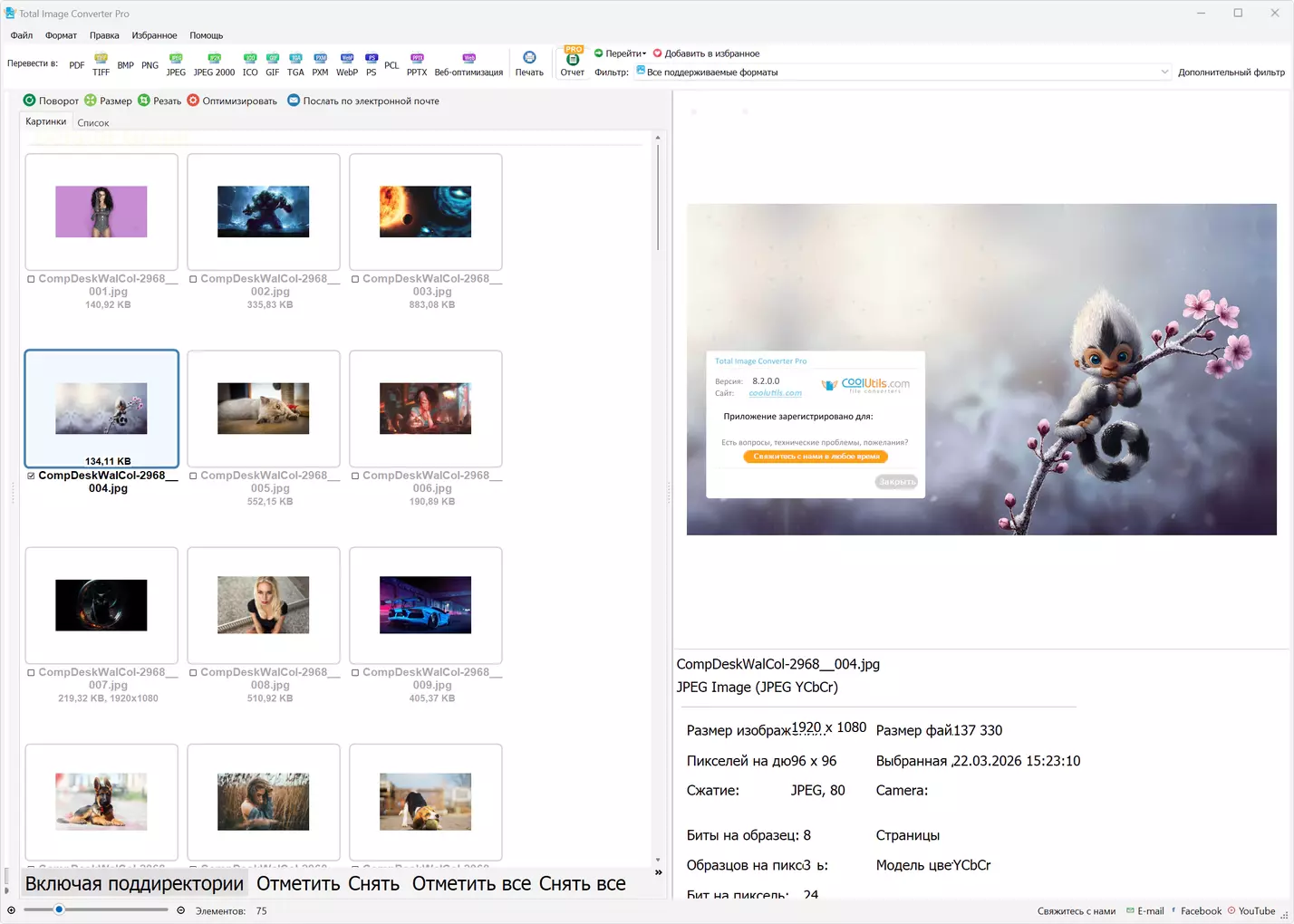Choose JPEG 2000 output format
The height and width of the screenshot is (924, 1294).
[214, 65]
